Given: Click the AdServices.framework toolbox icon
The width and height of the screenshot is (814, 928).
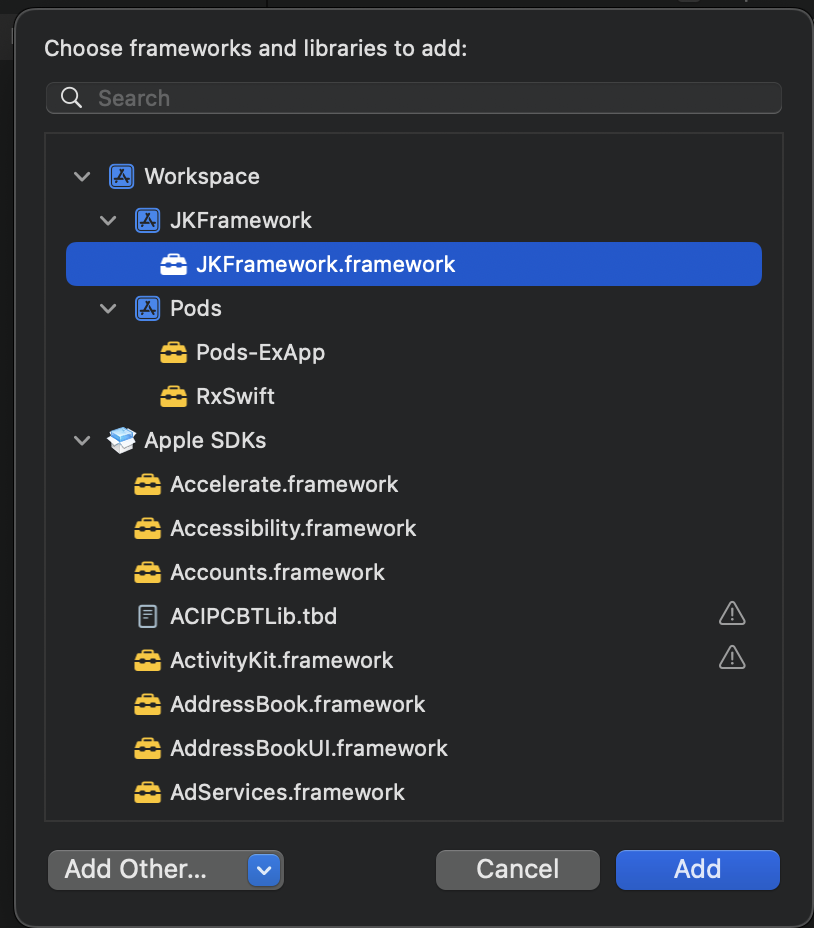Looking at the screenshot, I should click(147, 792).
